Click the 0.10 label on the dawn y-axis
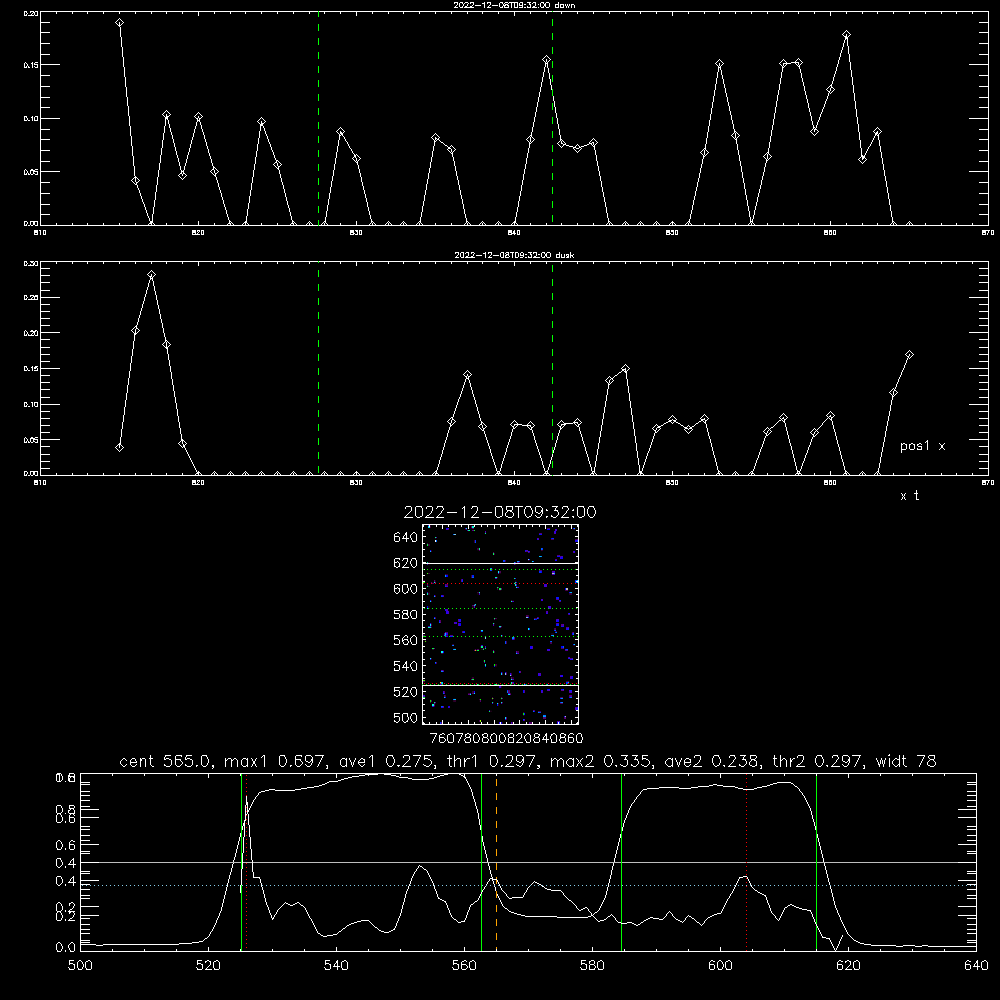Screen dimensions: 1000x1000 click(x=31, y=119)
